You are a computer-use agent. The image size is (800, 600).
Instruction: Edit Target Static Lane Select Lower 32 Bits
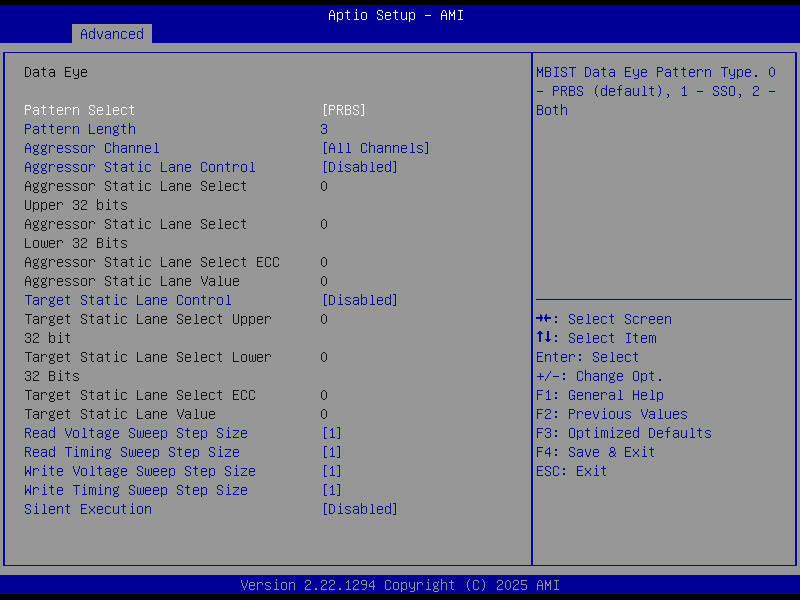[324, 357]
